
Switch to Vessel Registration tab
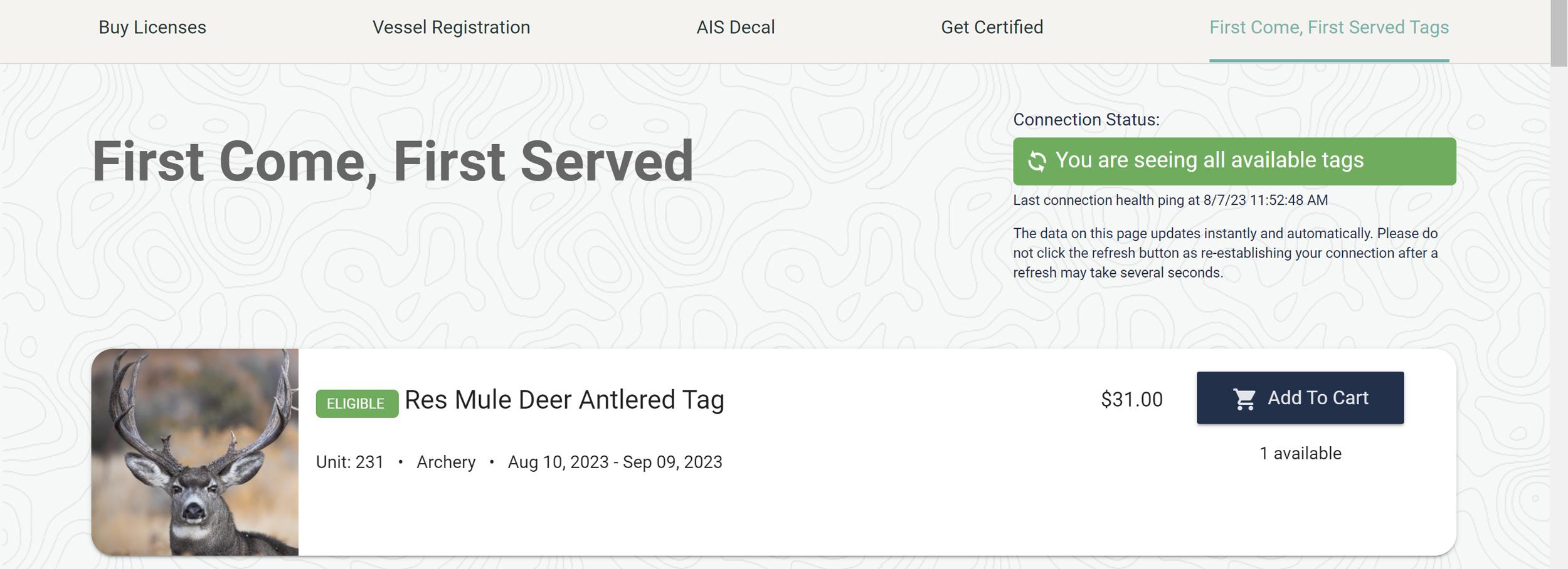pyautogui.click(x=452, y=28)
